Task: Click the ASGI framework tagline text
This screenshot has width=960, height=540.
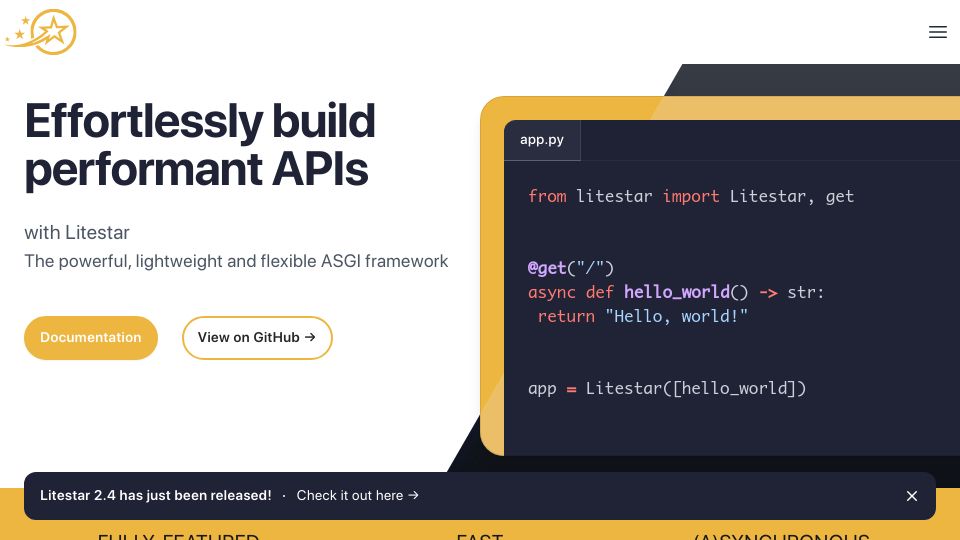Action: point(236,261)
